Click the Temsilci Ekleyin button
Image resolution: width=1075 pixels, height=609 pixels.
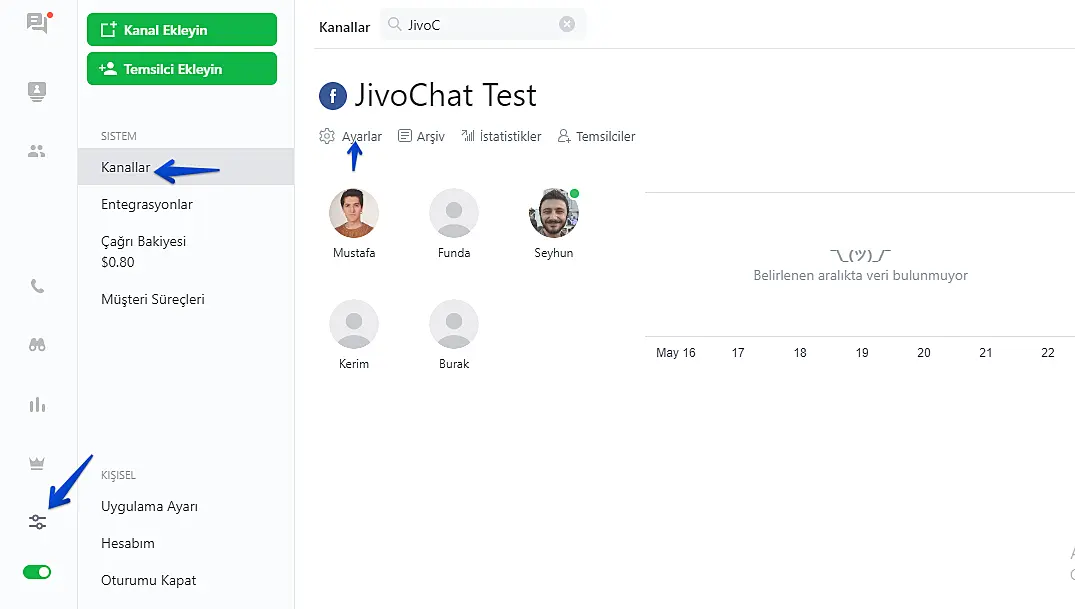point(182,69)
